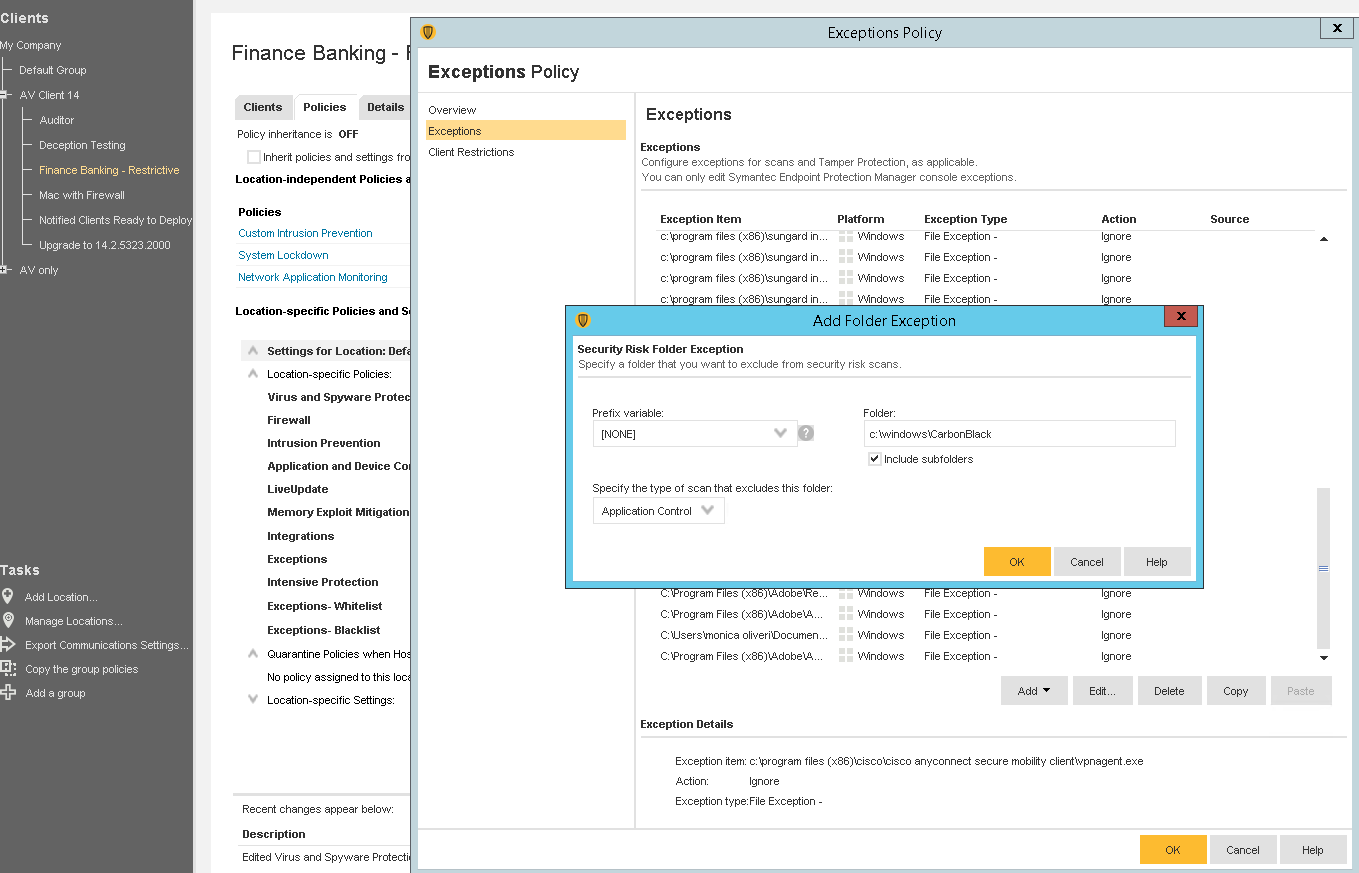Screen dimensions: 1359x873
Task: Select the Upgrade to 14.2.5323.2000 group
Action: 105,245
